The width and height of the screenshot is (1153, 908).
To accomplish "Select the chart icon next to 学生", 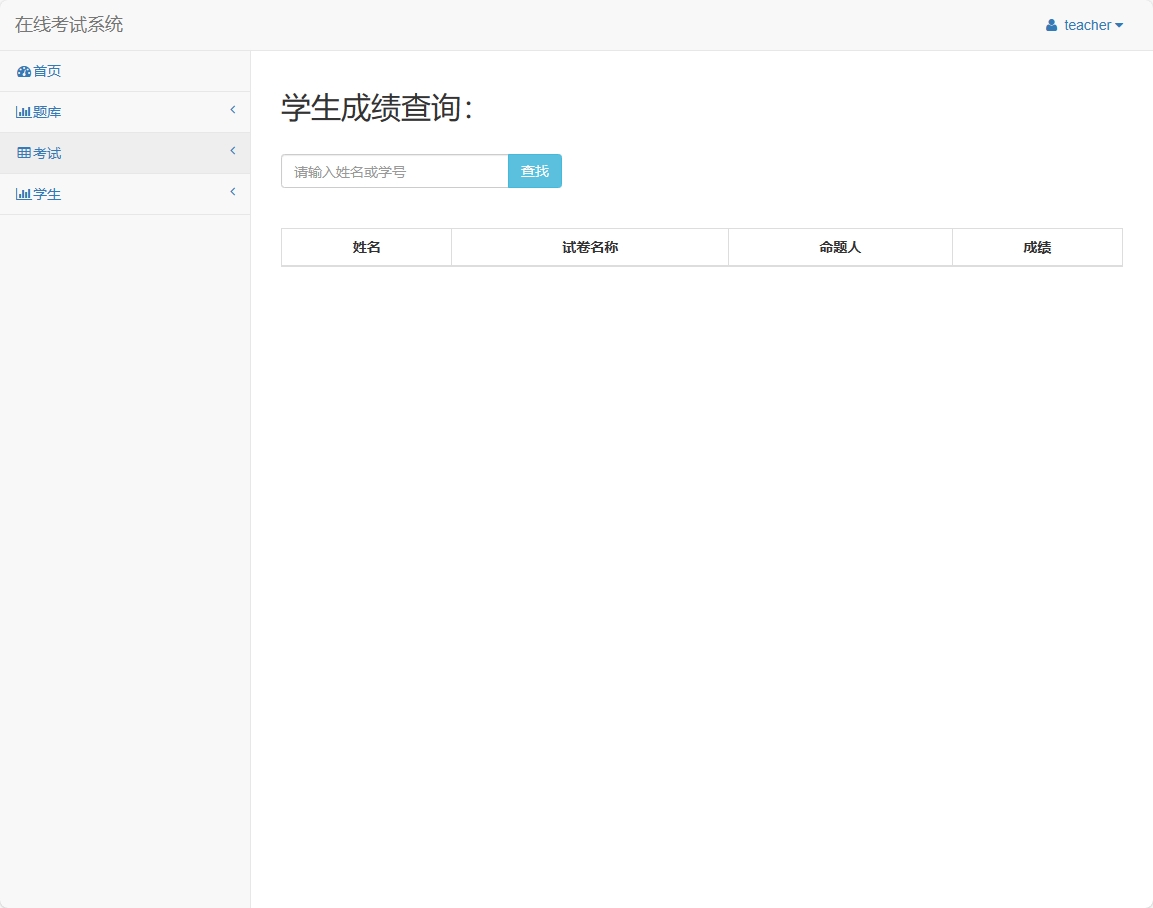I will (24, 193).
